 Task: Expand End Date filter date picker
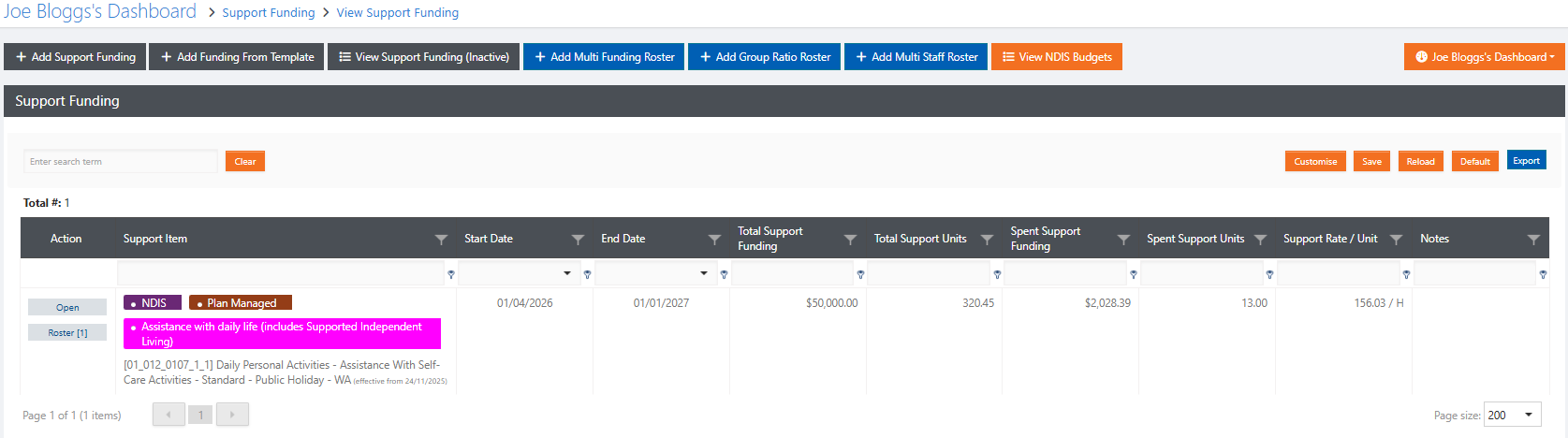[704, 273]
